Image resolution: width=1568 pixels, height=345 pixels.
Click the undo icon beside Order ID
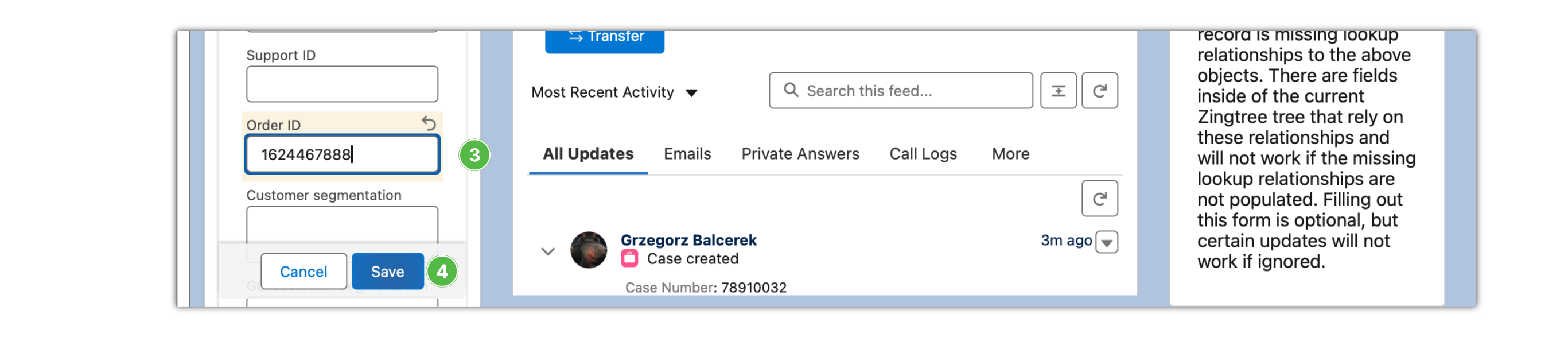click(429, 124)
